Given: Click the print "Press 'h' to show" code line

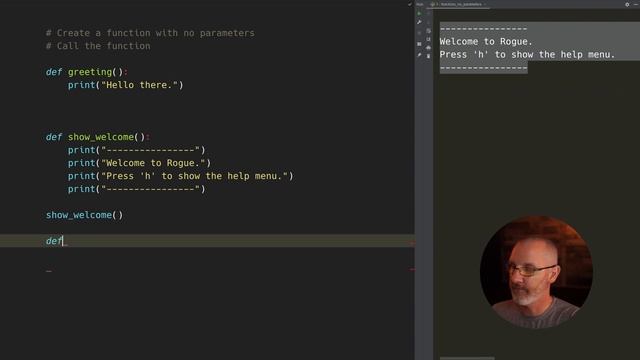Looking at the screenshot, I should click(x=180, y=176).
